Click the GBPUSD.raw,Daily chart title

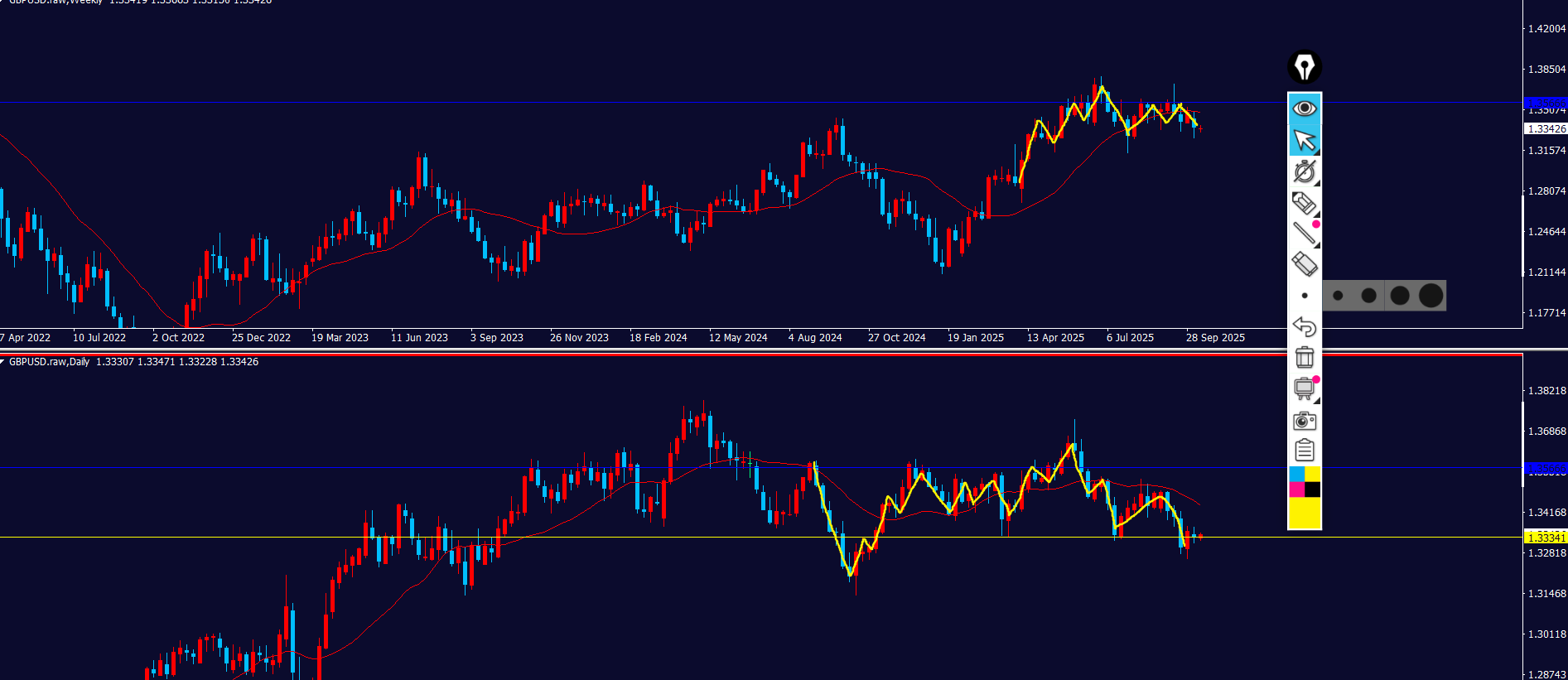point(50,362)
